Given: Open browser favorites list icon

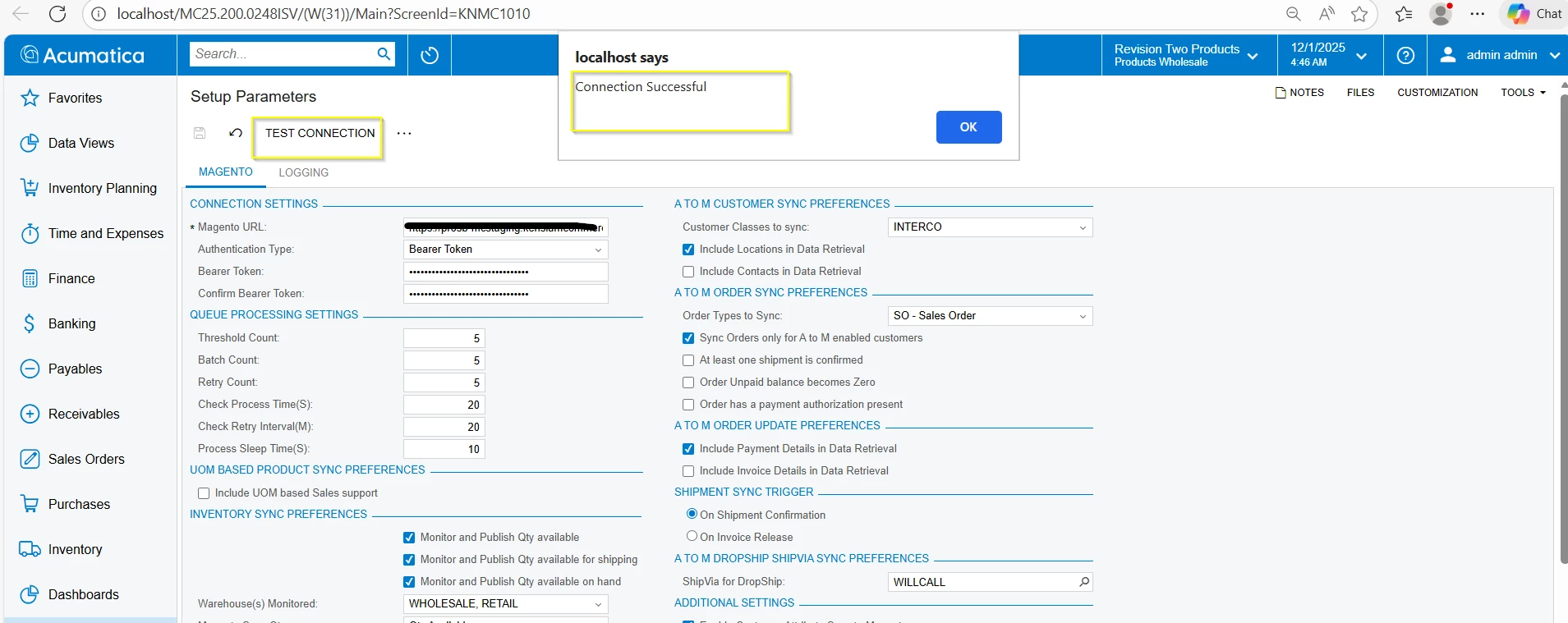Looking at the screenshot, I should click(x=1404, y=14).
